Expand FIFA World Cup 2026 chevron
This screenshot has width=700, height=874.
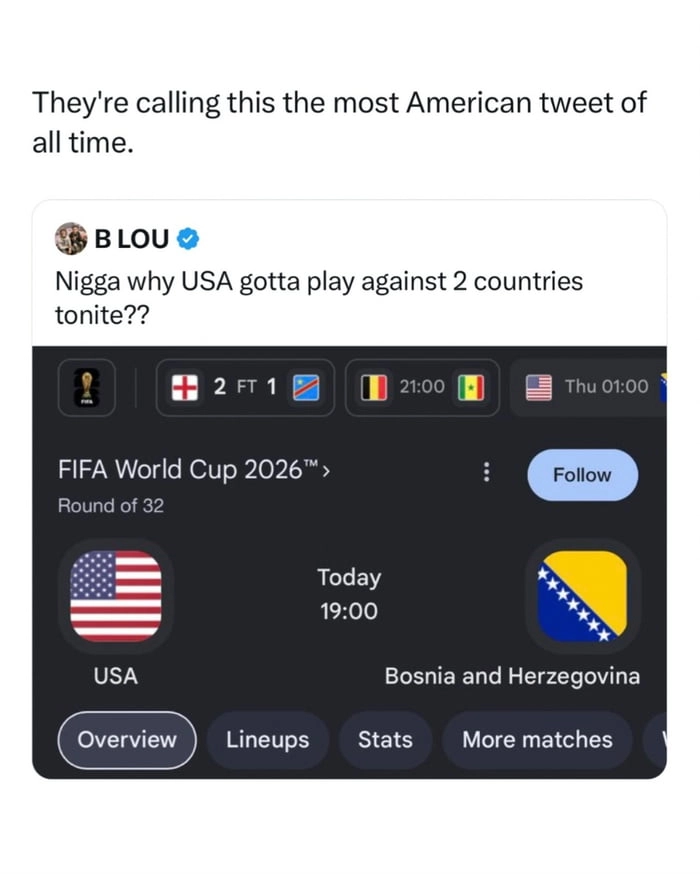point(326,472)
